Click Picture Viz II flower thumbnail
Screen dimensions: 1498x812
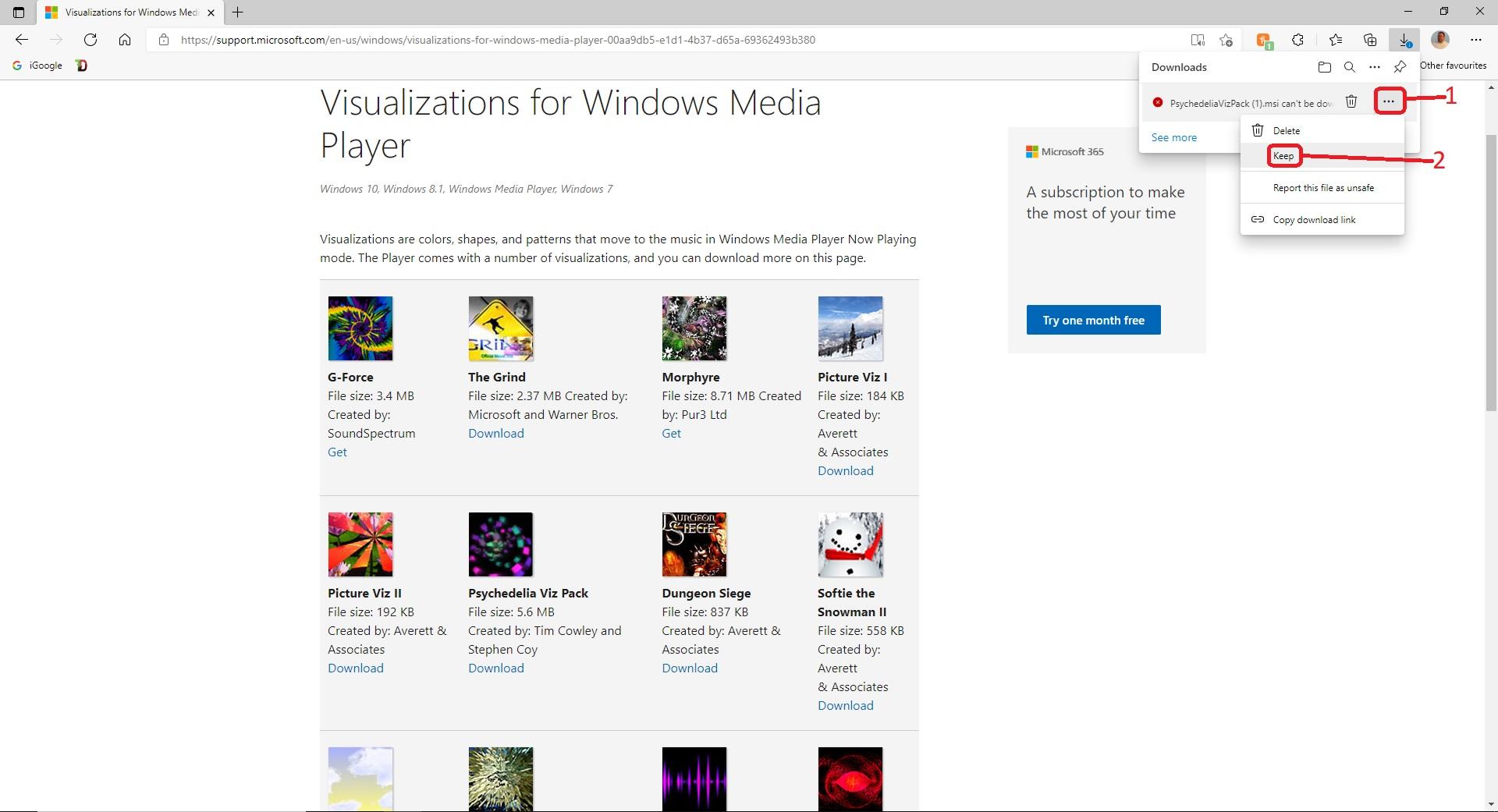click(360, 544)
